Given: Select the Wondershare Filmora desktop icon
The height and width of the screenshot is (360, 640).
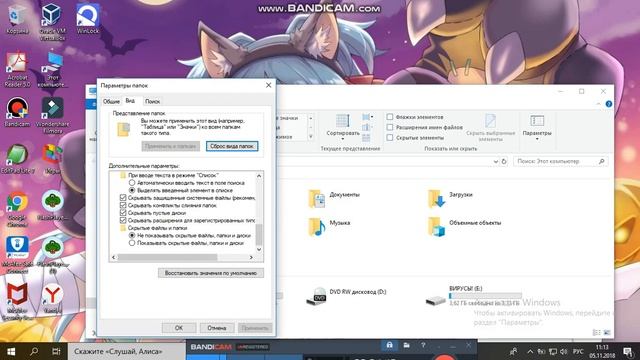Looking at the screenshot, I should pyautogui.click(x=52, y=116).
